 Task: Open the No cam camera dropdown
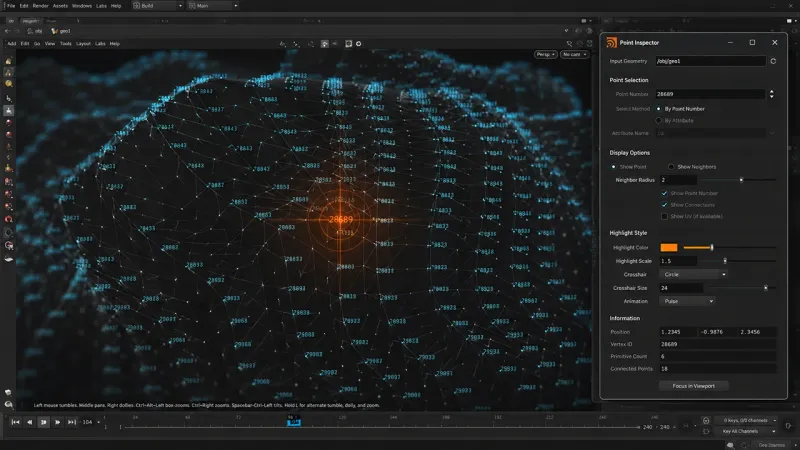coord(574,54)
